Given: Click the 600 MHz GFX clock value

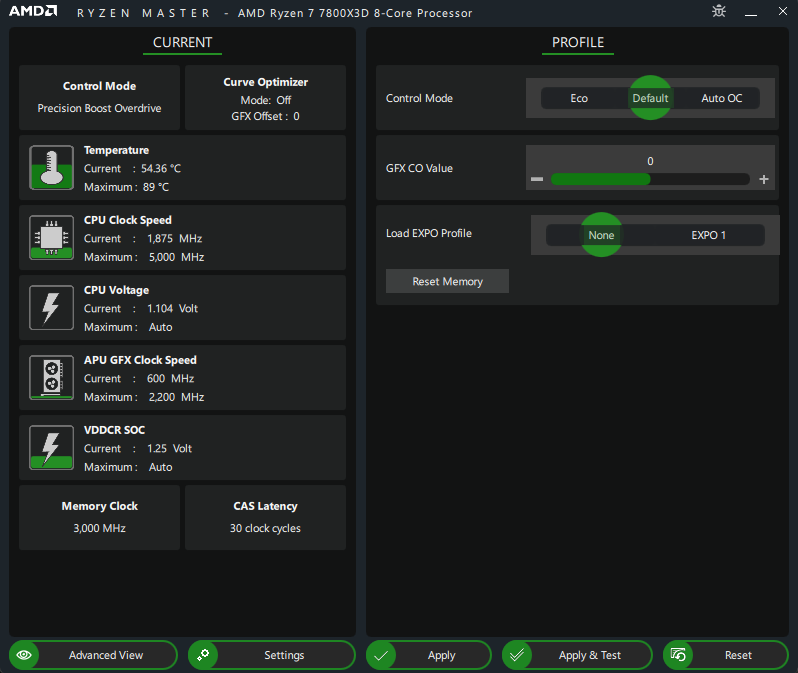Looking at the screenshot, I should click(x=170, y=378).
